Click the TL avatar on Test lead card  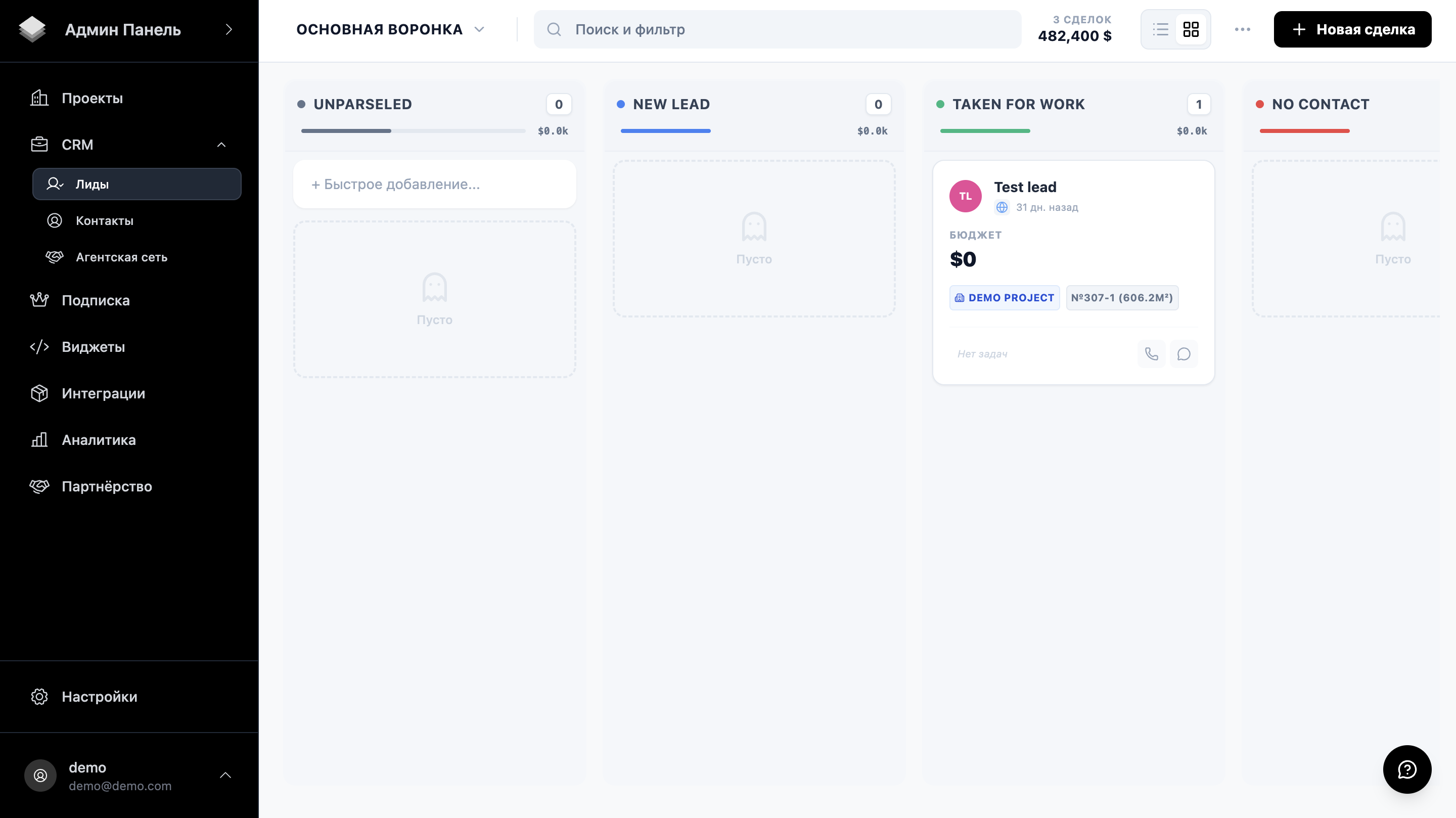(966, 196)
